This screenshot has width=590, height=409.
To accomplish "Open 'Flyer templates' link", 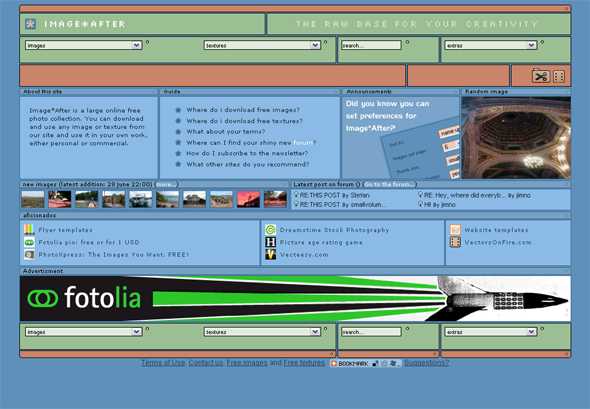I will click(x=65, y=230).
